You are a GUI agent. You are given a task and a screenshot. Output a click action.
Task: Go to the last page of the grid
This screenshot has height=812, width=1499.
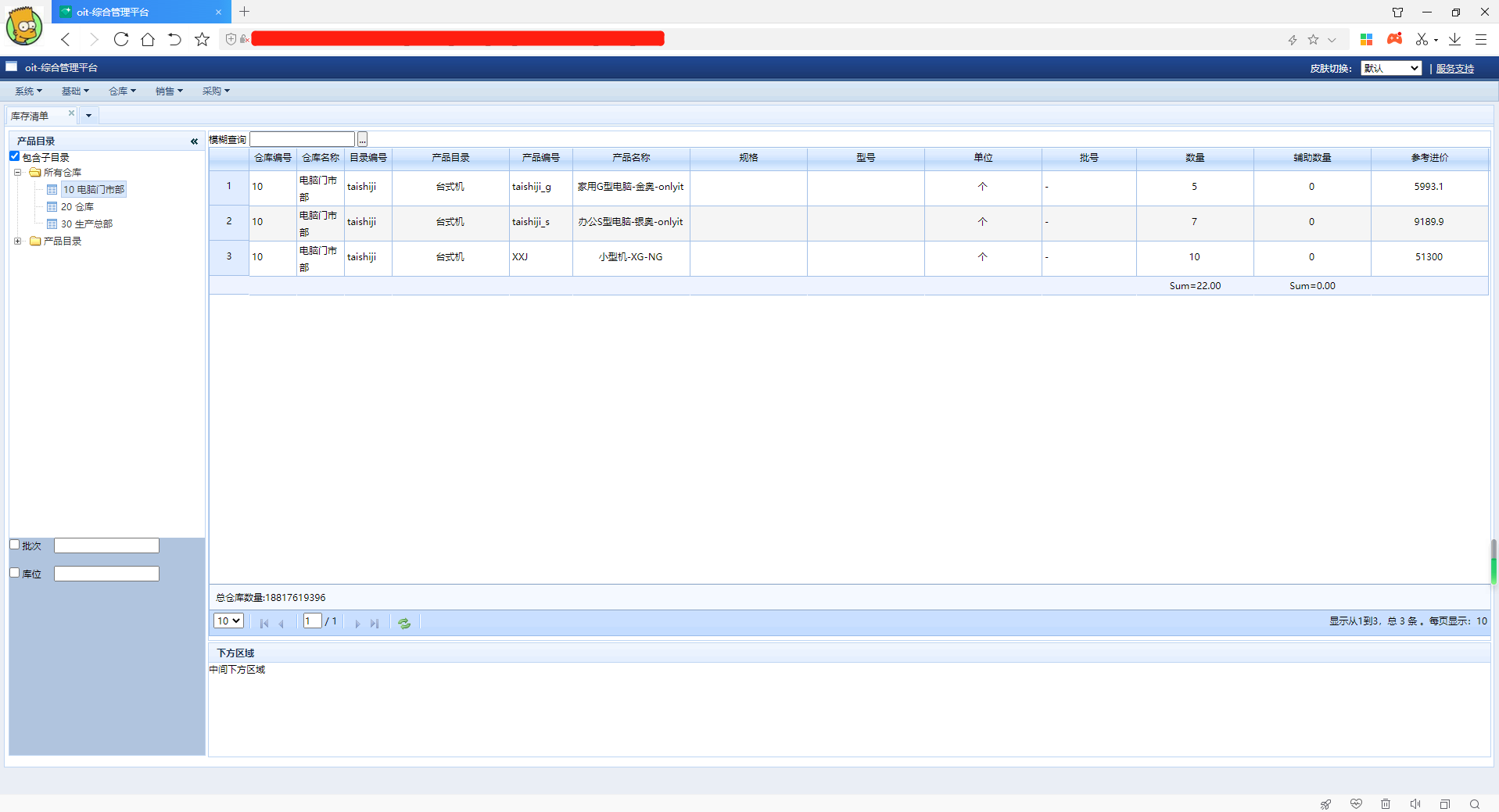375,623
